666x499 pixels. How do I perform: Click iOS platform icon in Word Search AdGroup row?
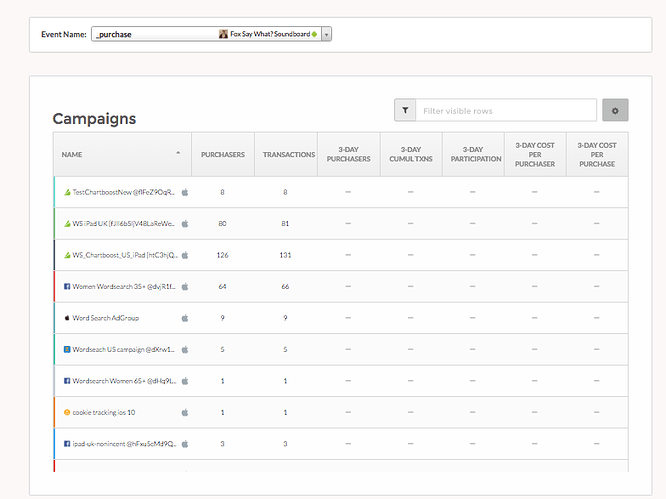point(185,318)
